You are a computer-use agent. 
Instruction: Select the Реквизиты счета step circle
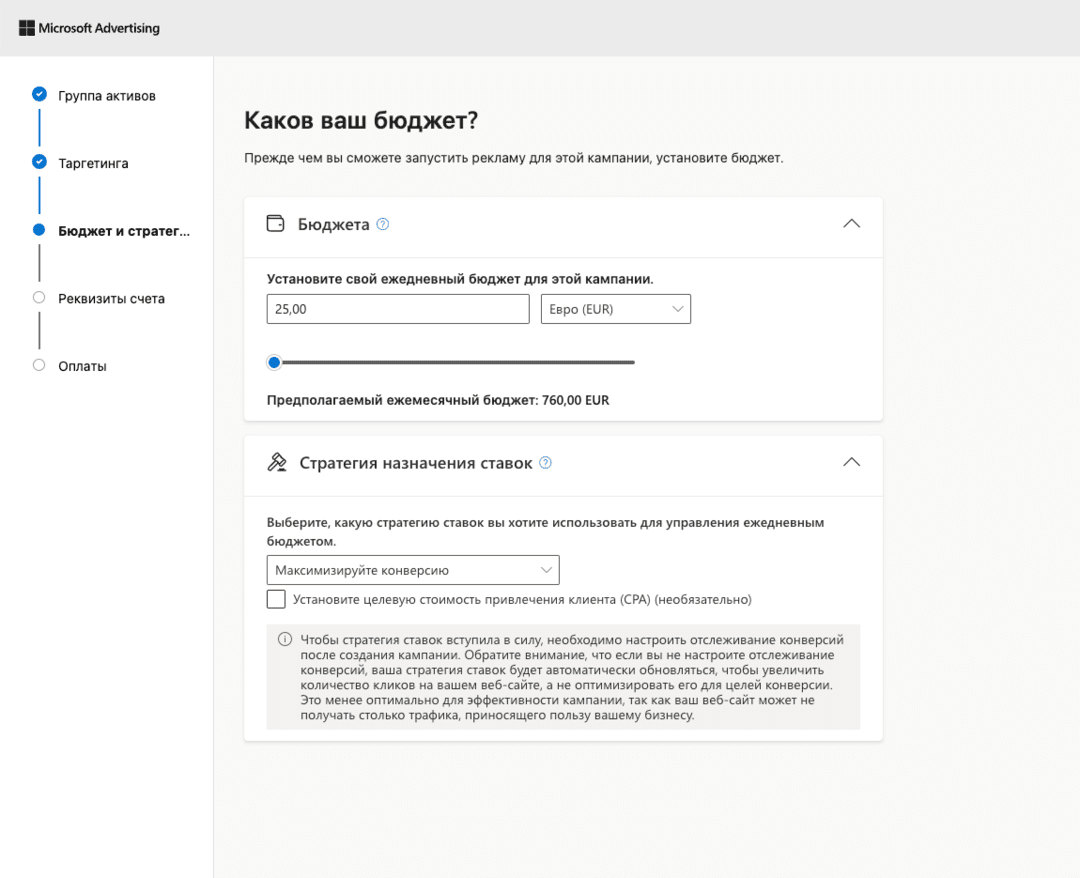tap(38, 297)
